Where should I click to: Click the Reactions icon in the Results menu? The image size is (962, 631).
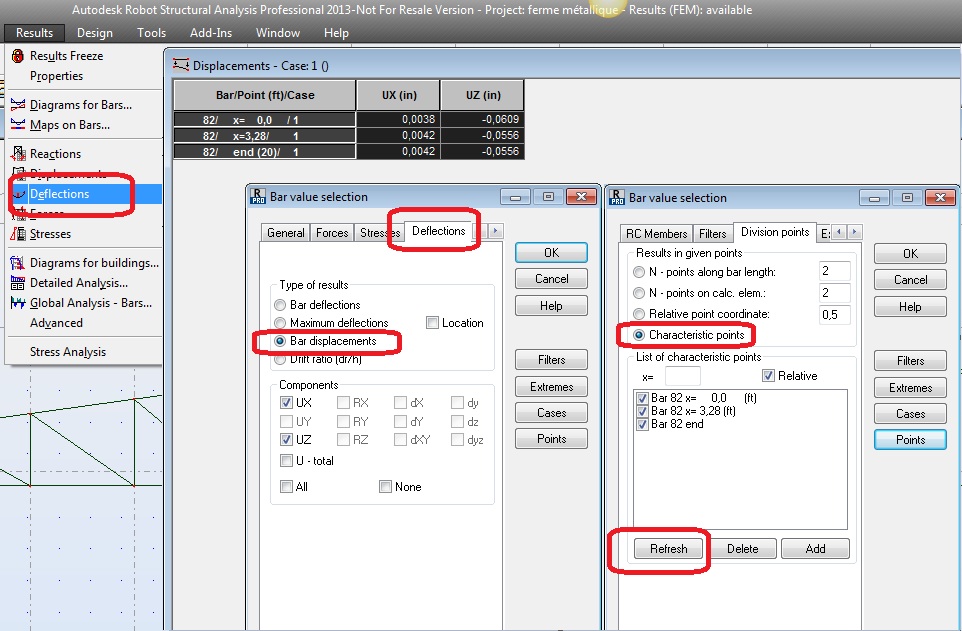[x=18, y=153]
